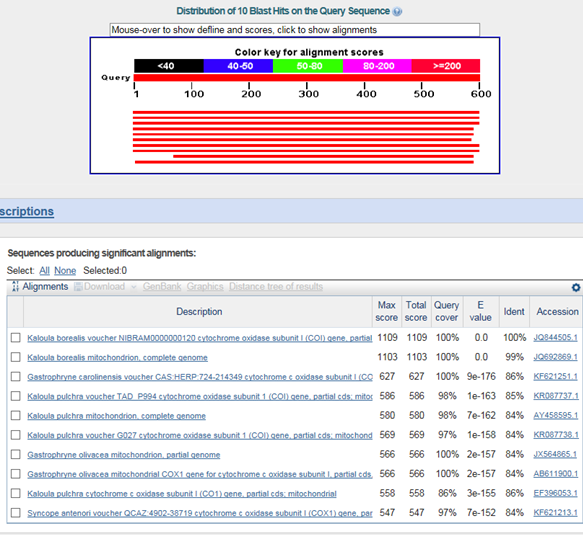
Task: Tick checkbox for Gastrophryne carolinensis voucher
Action: 16,377
